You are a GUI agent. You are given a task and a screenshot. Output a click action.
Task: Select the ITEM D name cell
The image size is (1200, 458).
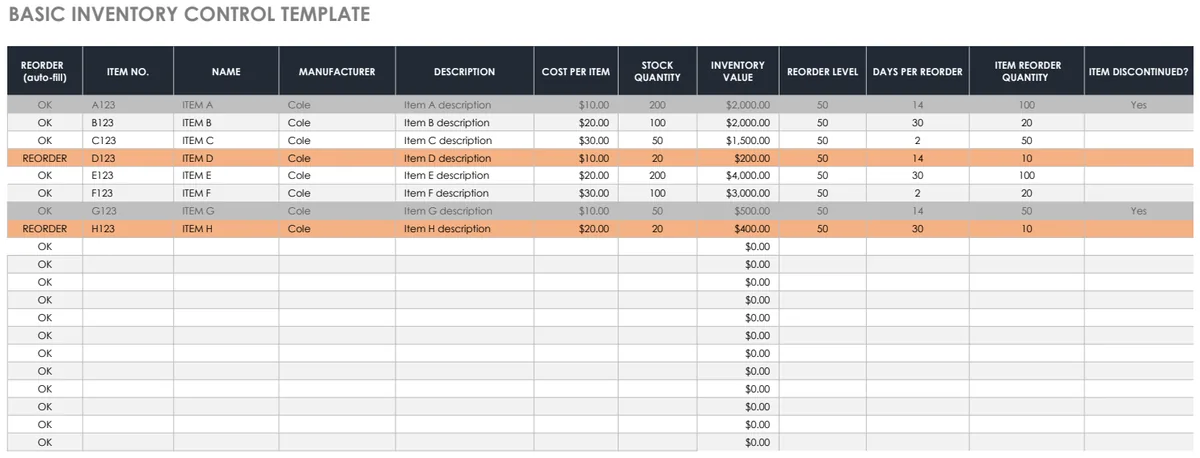[226, 158]
